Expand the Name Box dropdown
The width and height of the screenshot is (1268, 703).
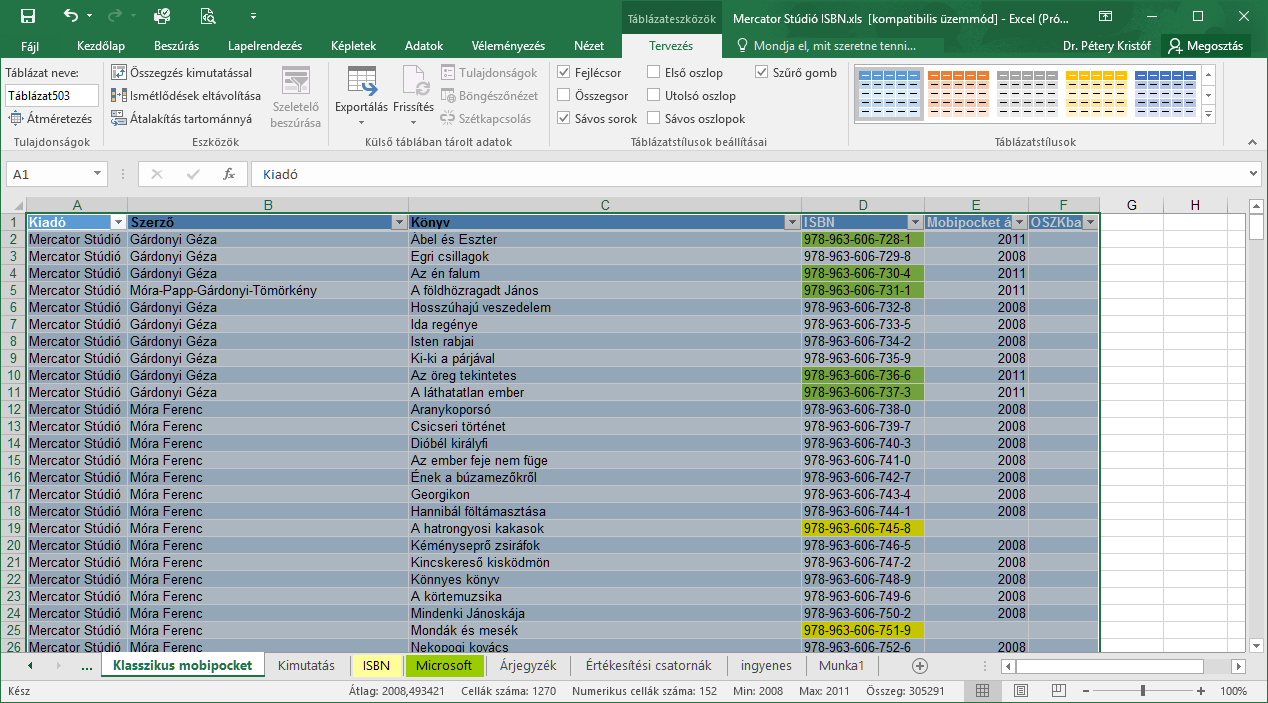pyautogui.click(x=97, y=174)
